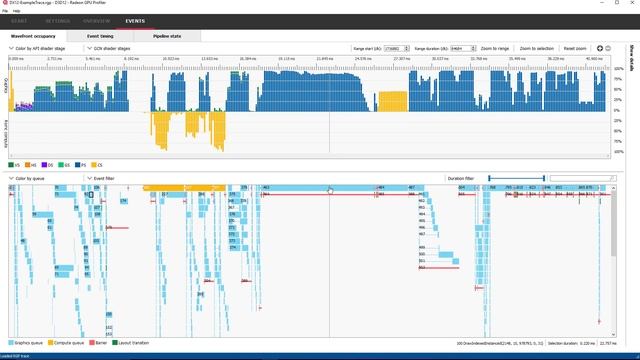Screen dimensions: 640x360
Task: Click the Range start spinner arrows
Action: coord(407,49)
